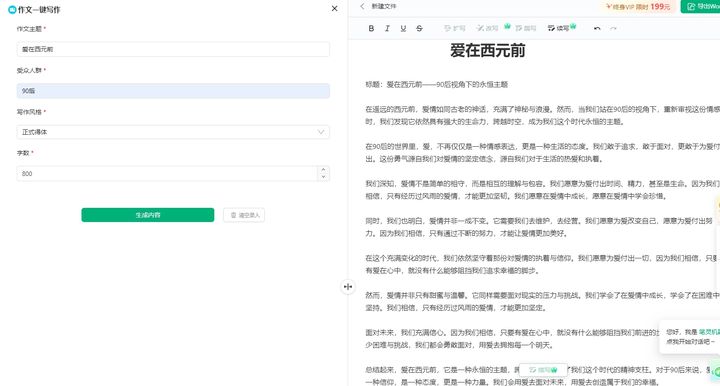This screenshot has width=720, height=386.
Task: Click the 导出Word export button
Action: coord(701,6)
